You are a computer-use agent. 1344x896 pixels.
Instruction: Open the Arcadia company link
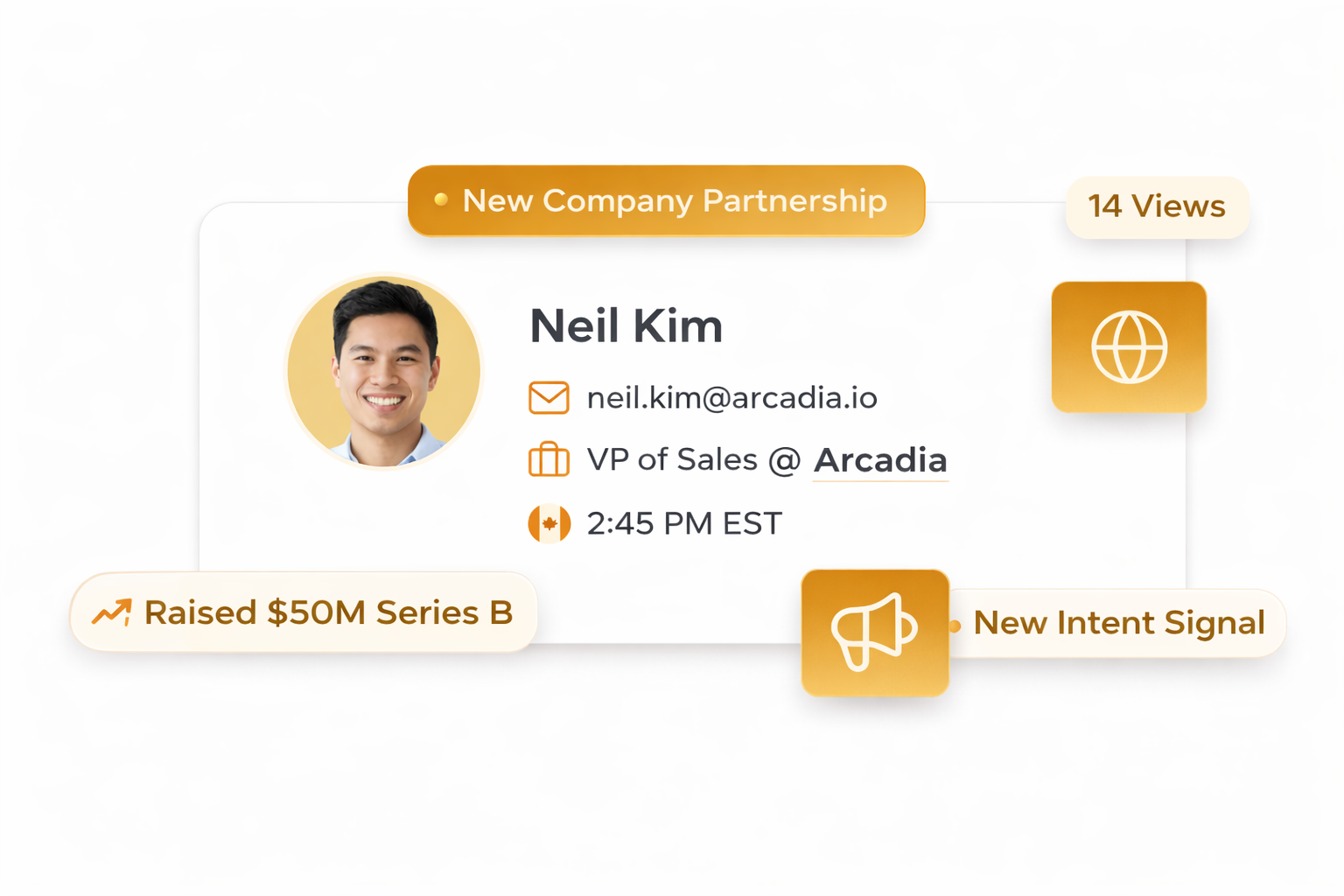pyautogui.click(x=880, y=460)
